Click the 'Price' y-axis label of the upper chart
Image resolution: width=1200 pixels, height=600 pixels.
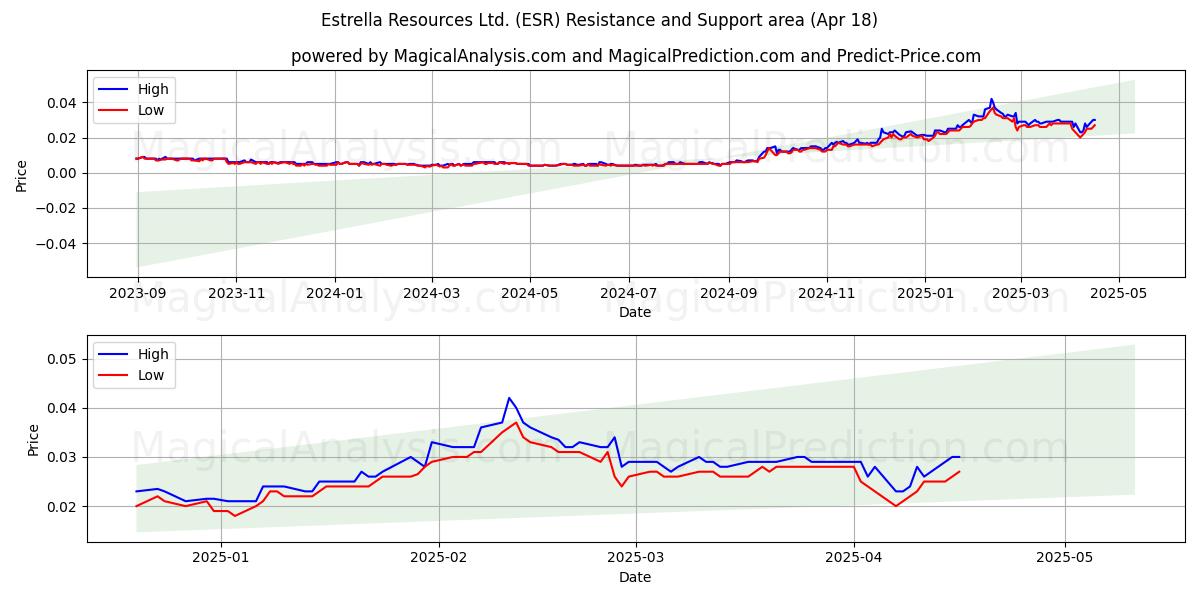(x=22, y=174)
